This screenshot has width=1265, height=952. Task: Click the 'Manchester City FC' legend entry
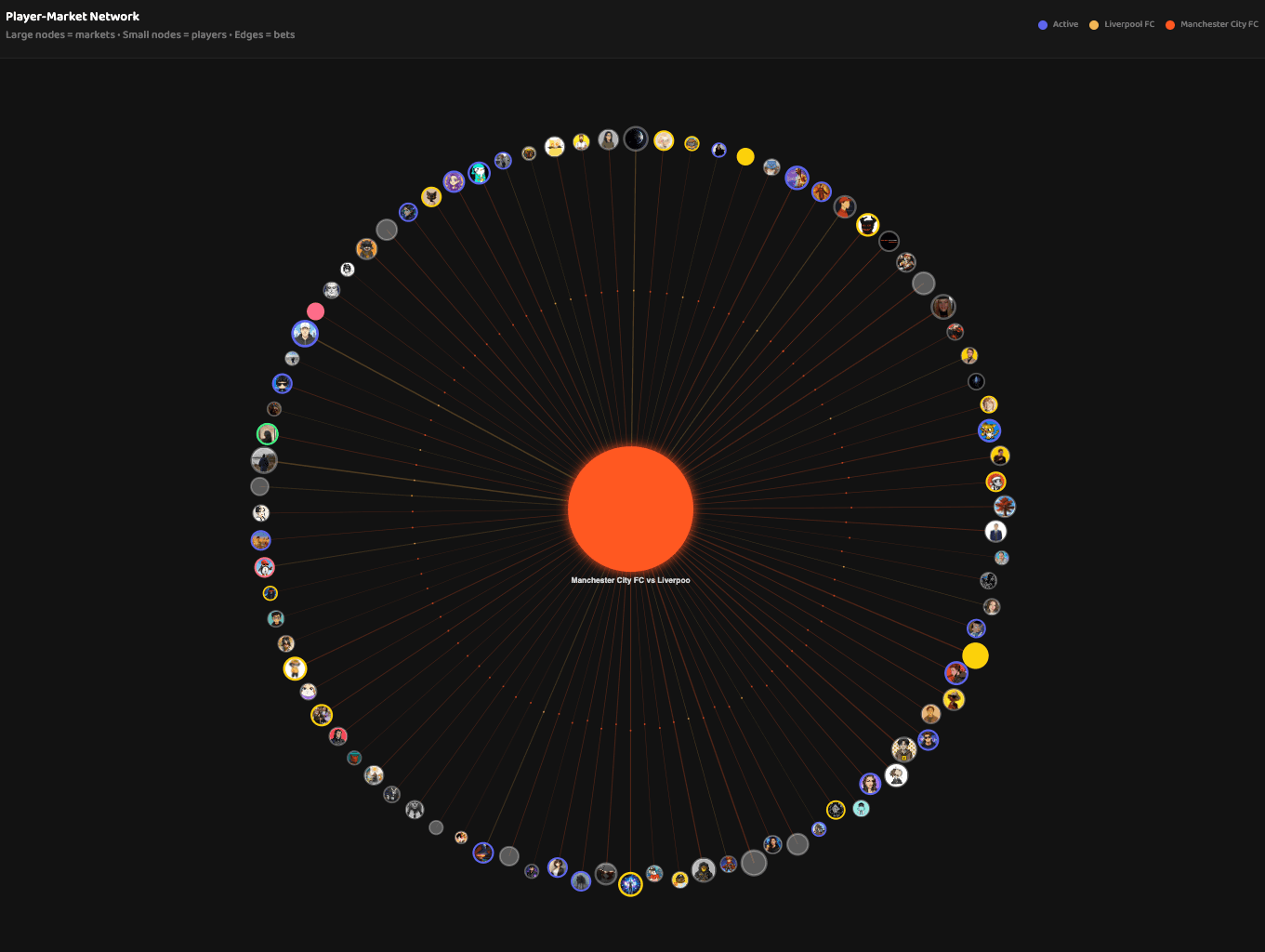pyautogui.click(x=1212, y=24)
